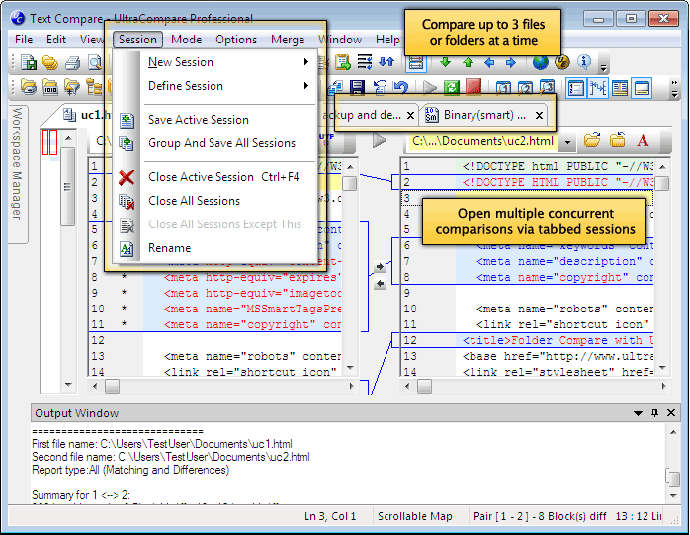The height and width of the screenshot is (535, 690).
Task: Toggle the line numbers display button
Action: click(576, 88)
